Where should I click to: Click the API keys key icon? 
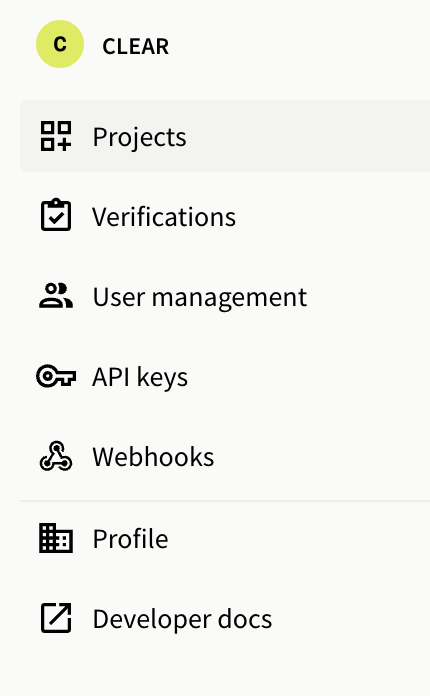[56, 376]
